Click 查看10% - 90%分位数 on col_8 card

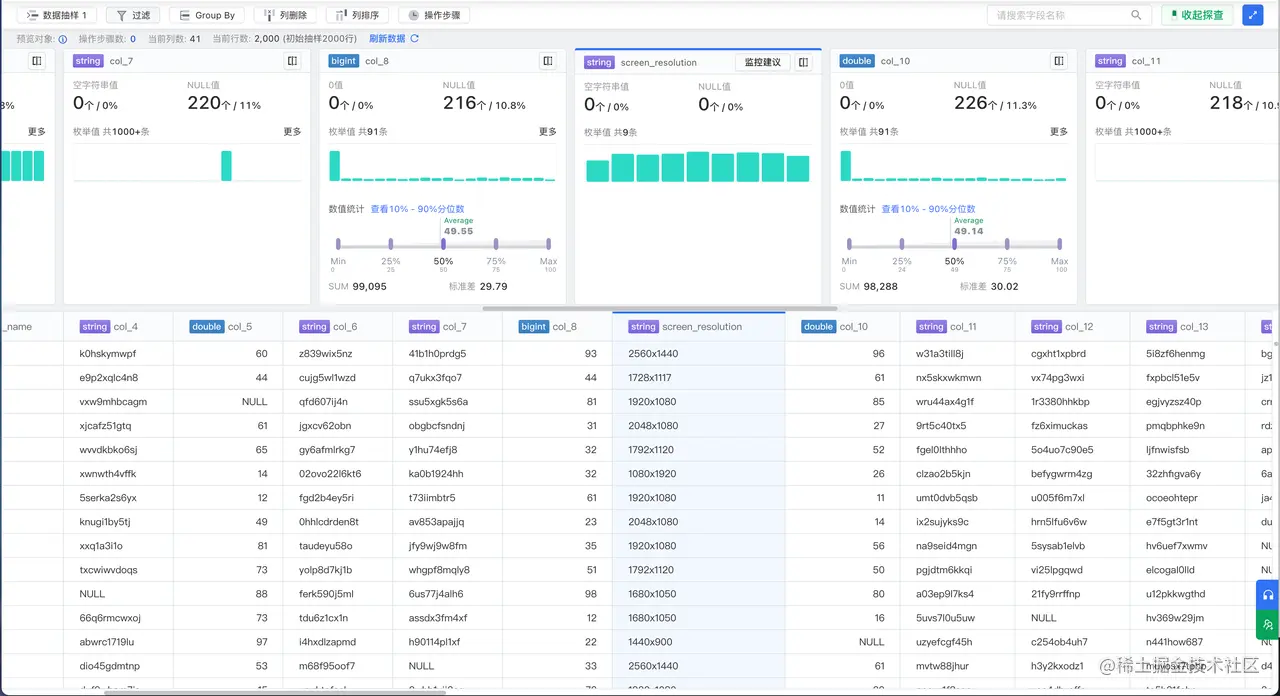click(417, 209)
